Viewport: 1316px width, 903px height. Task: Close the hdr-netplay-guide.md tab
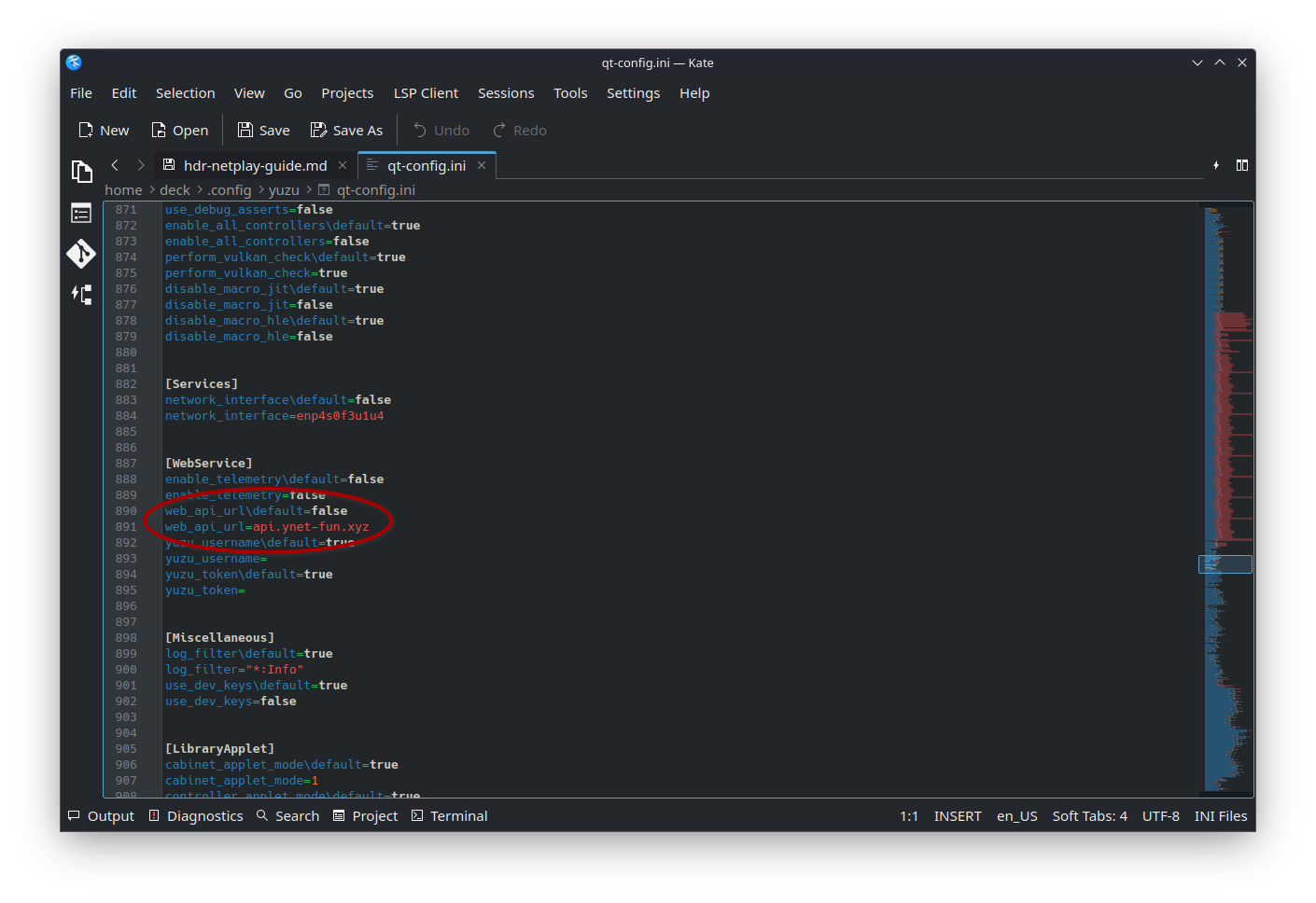coord(343,165)
